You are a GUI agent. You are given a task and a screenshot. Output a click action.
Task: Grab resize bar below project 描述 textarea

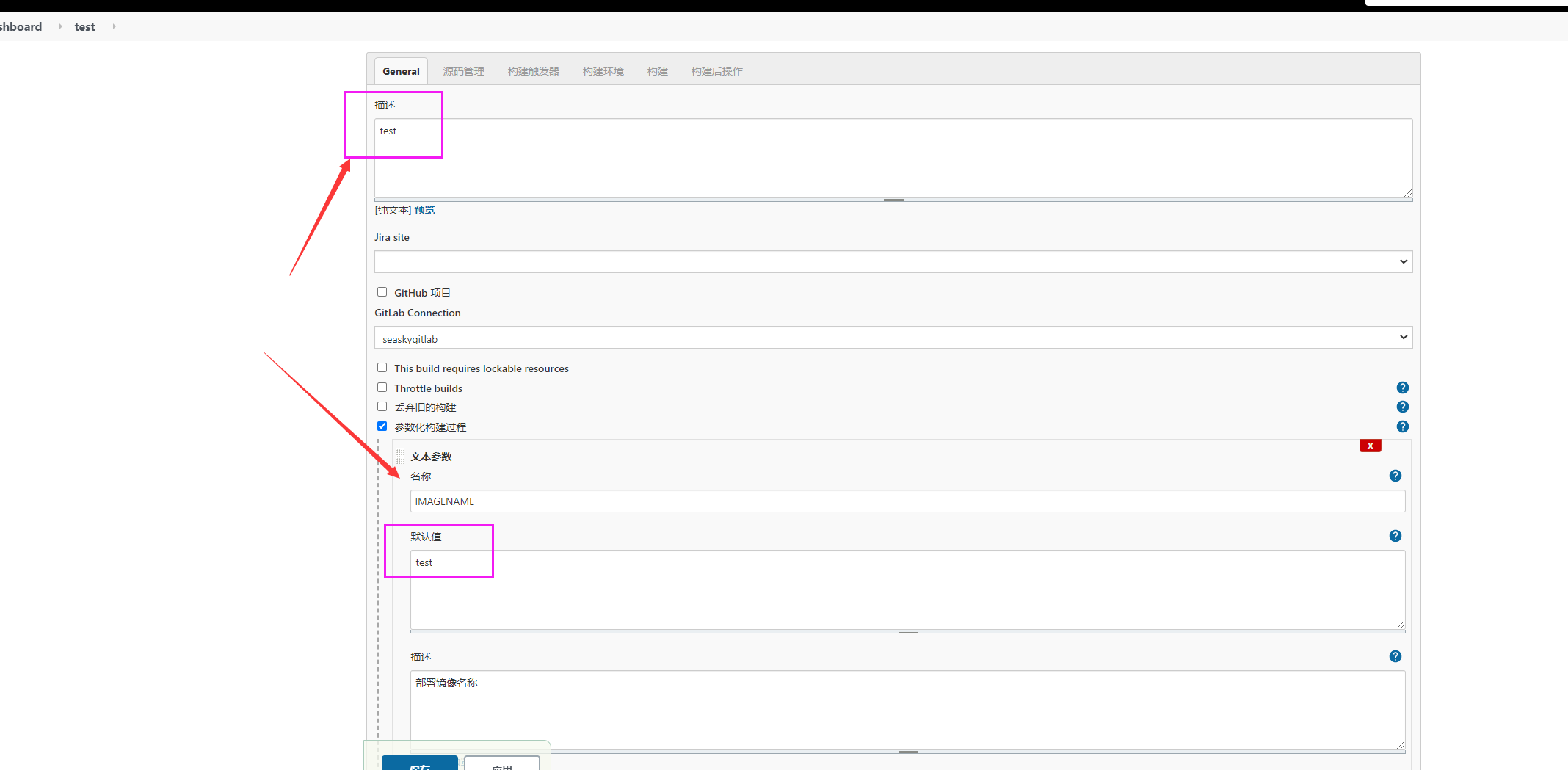tap(893, 200)
